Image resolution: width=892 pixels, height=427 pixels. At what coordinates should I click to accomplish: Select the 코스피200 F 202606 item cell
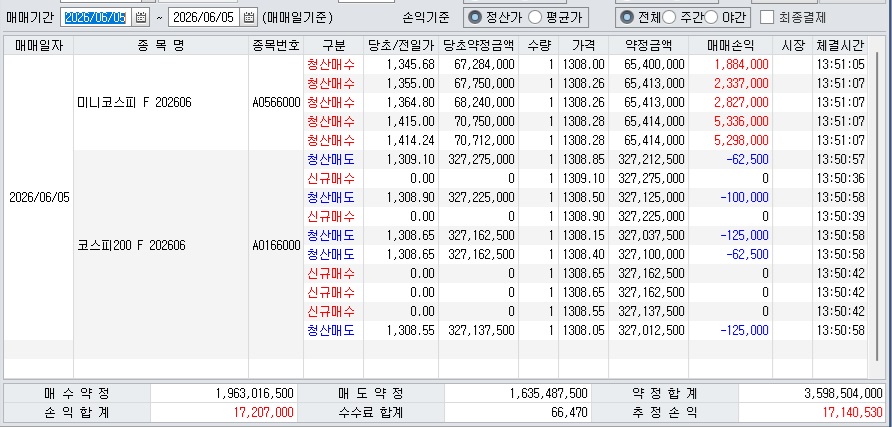tap(161, 245)
